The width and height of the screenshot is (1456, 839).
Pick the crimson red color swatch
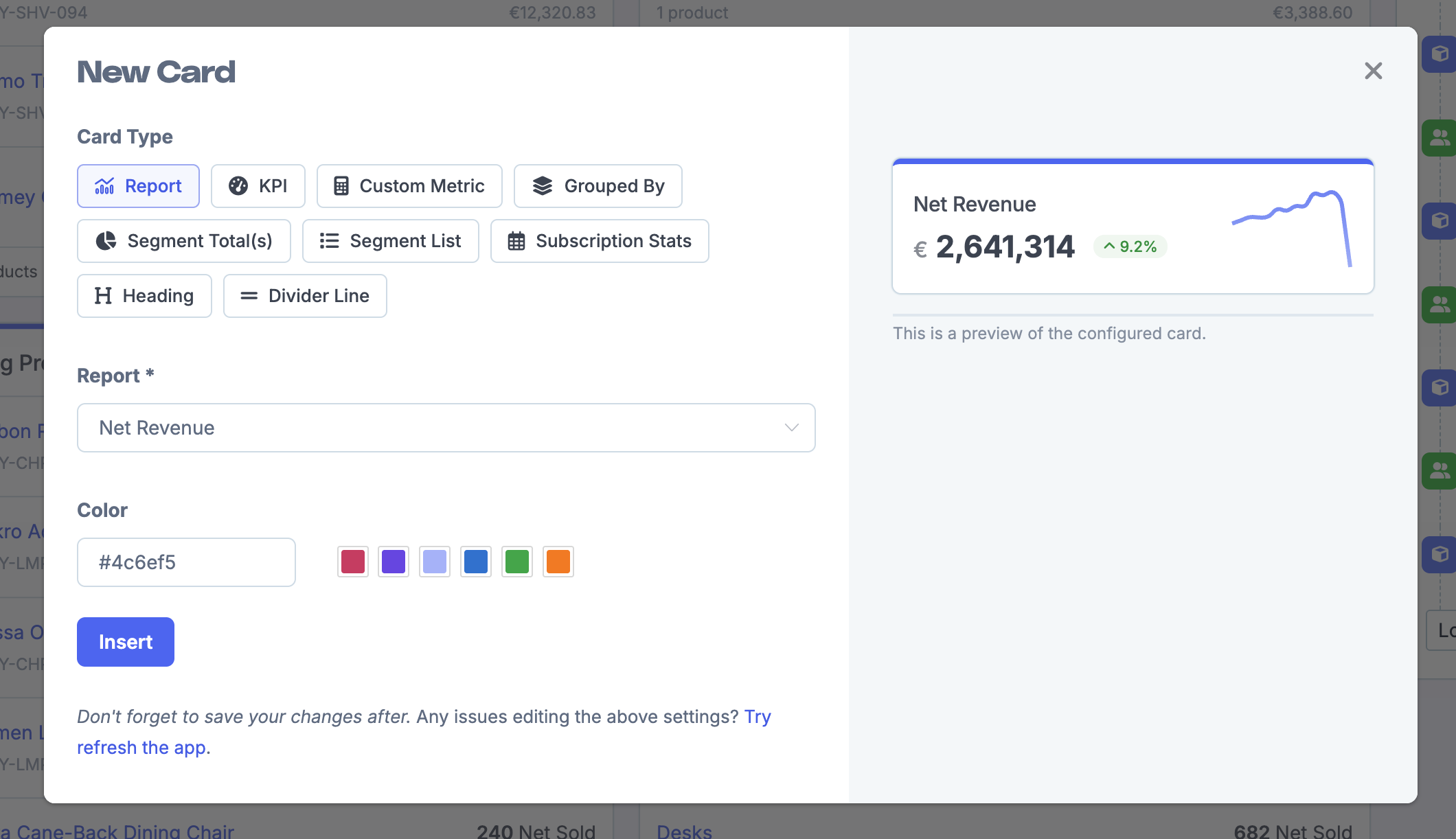pyautogui.click(x=353, y=562)
